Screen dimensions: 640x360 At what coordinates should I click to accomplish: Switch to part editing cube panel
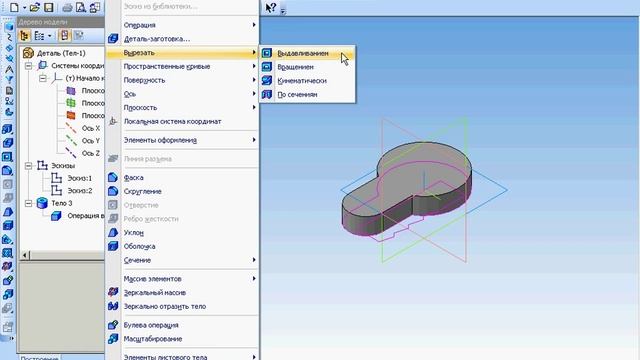coord(8,27)
